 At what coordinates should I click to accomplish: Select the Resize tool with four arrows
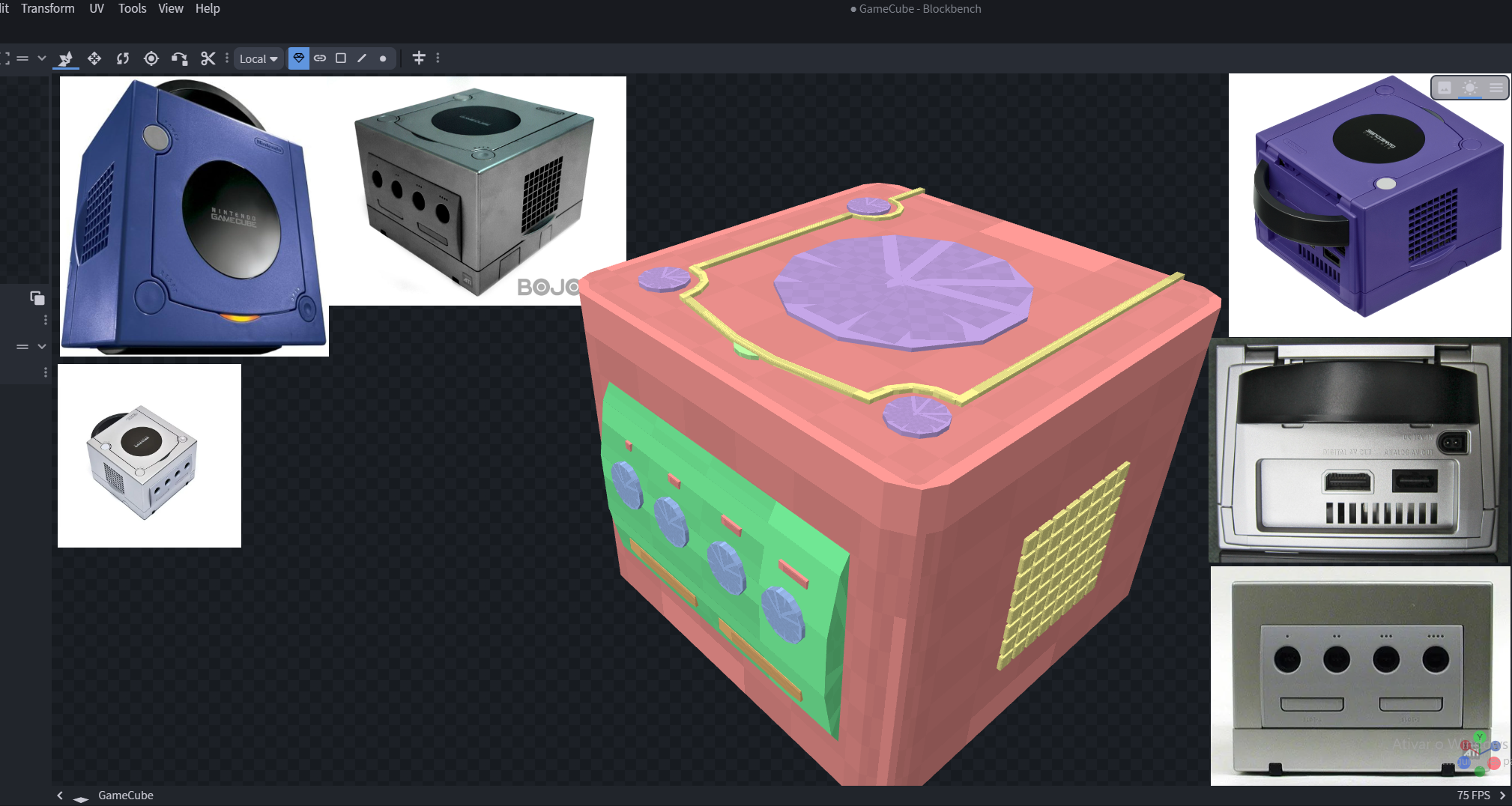pos(94,58)
